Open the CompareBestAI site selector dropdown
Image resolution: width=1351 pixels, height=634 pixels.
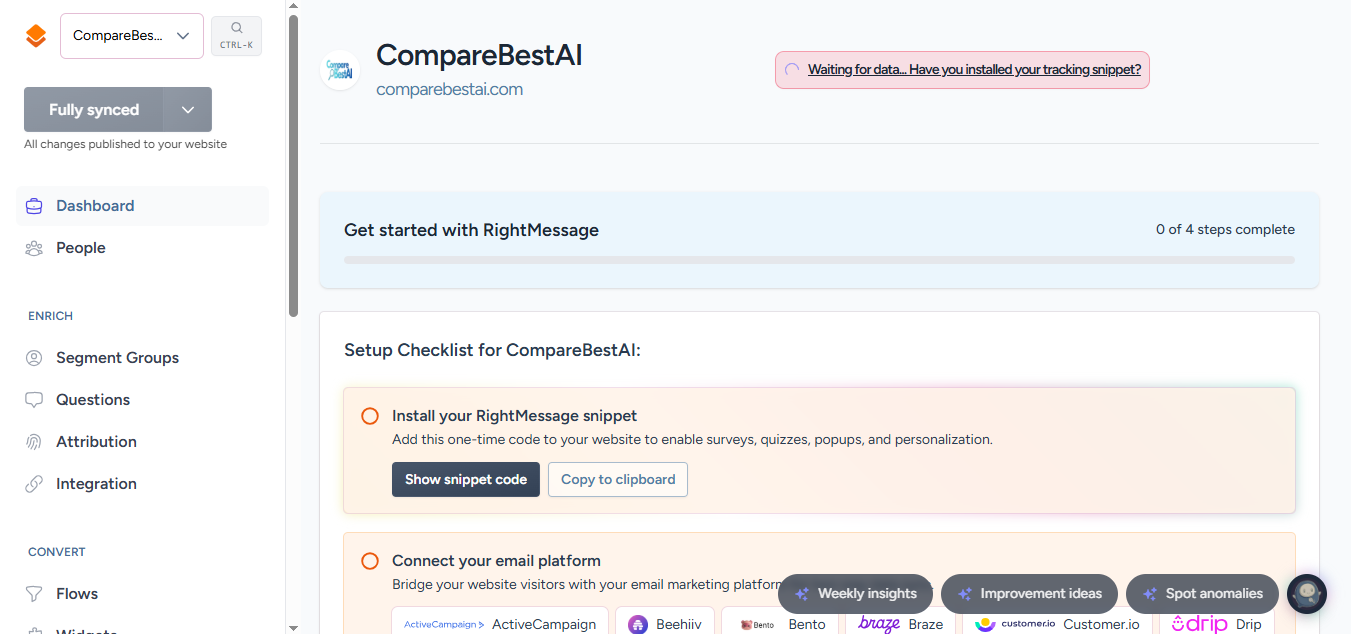click(x=132, y=36)
